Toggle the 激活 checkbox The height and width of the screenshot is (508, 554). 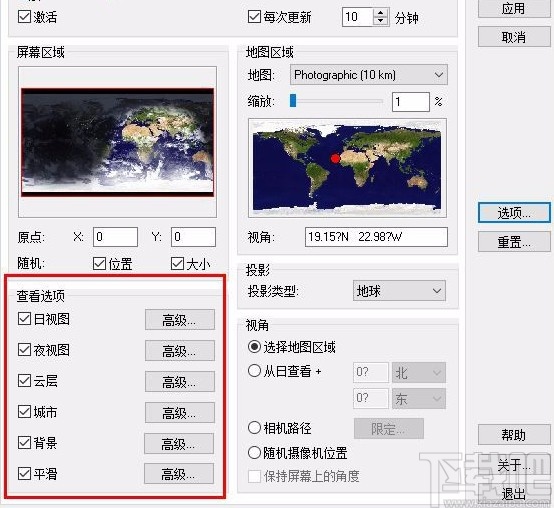coord(24,17)
